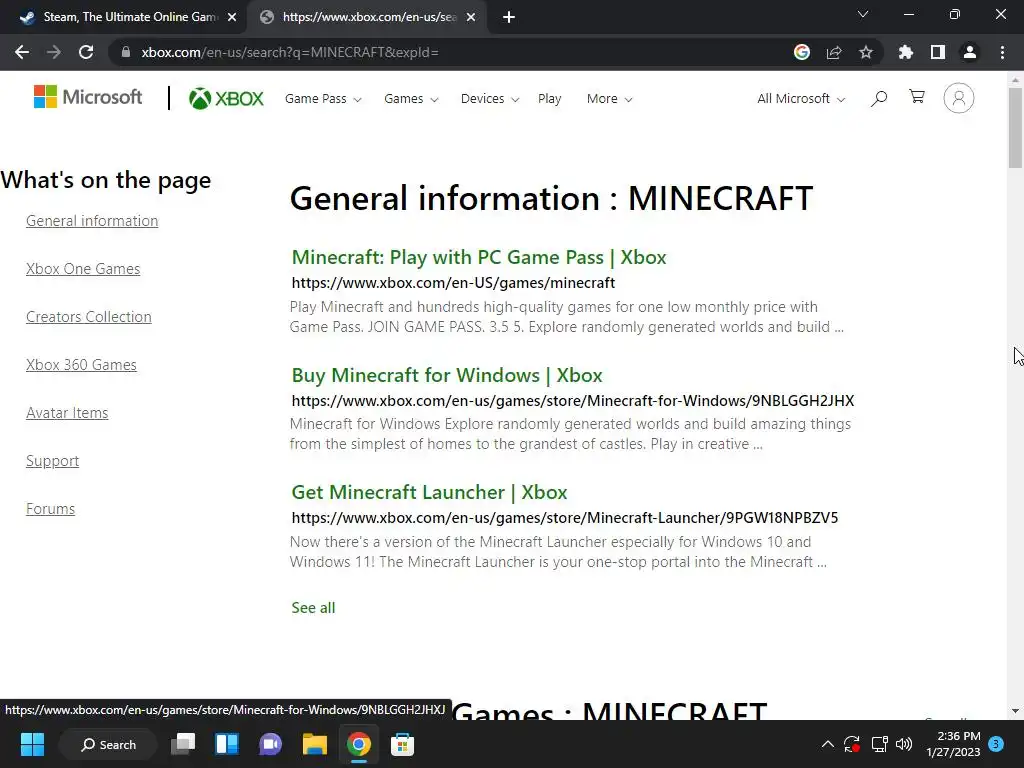Expand the More menu

click(x=609, y=99)
